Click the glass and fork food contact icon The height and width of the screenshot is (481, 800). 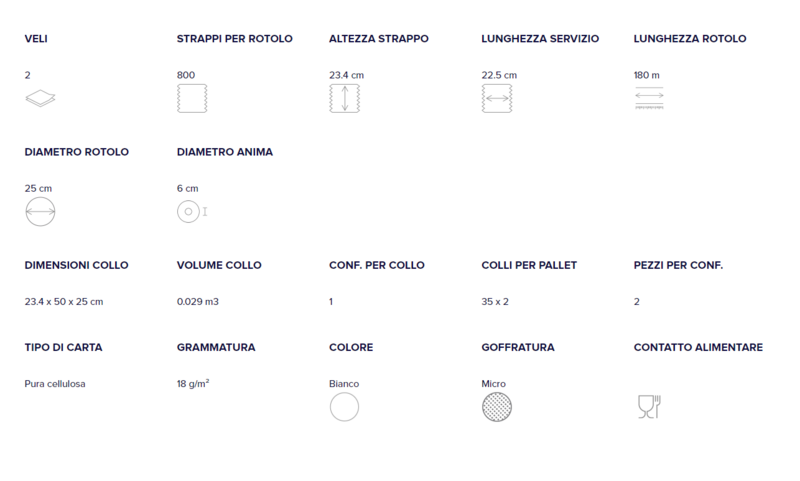(x=649, y=407)
